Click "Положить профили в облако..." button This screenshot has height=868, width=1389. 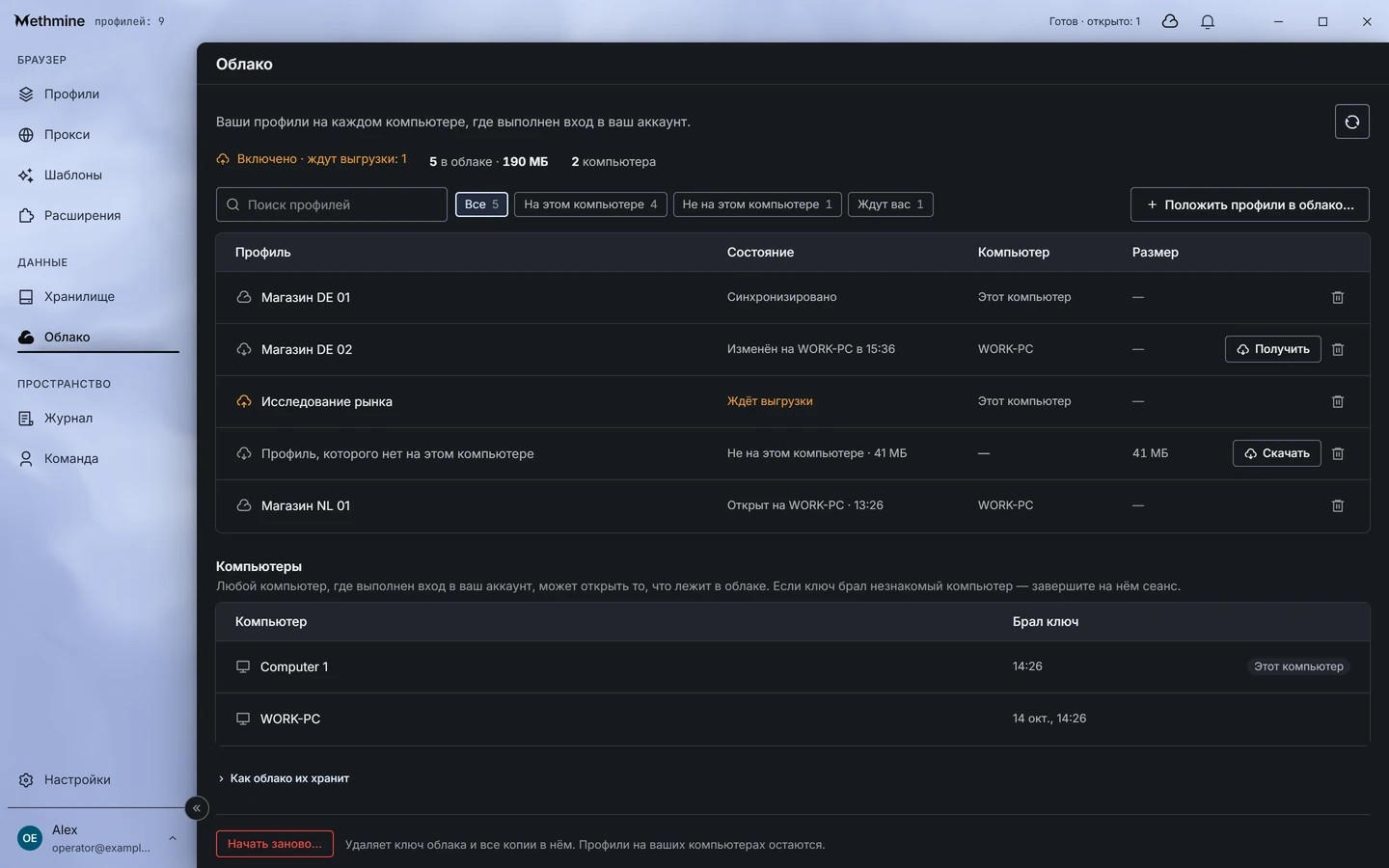coord(1250,204)
